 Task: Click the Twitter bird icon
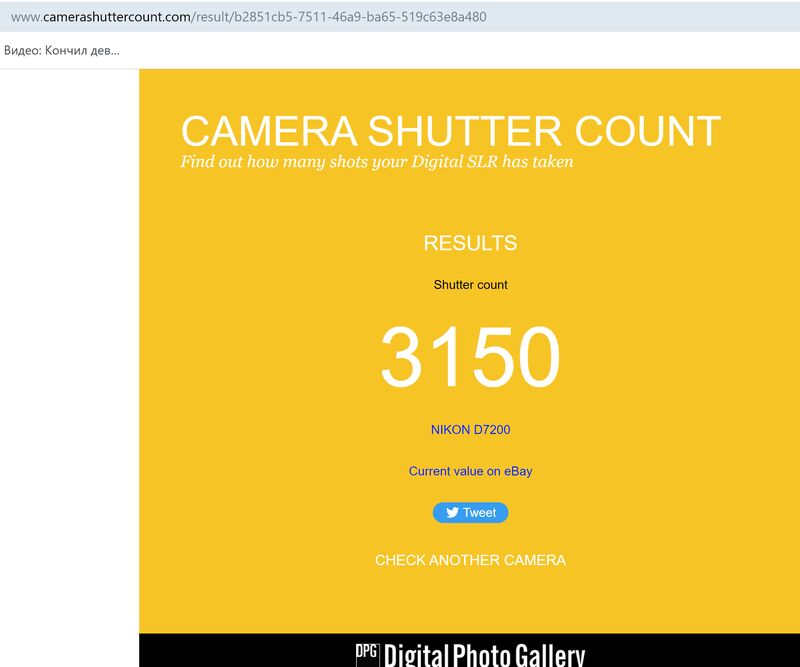point(452,513)
